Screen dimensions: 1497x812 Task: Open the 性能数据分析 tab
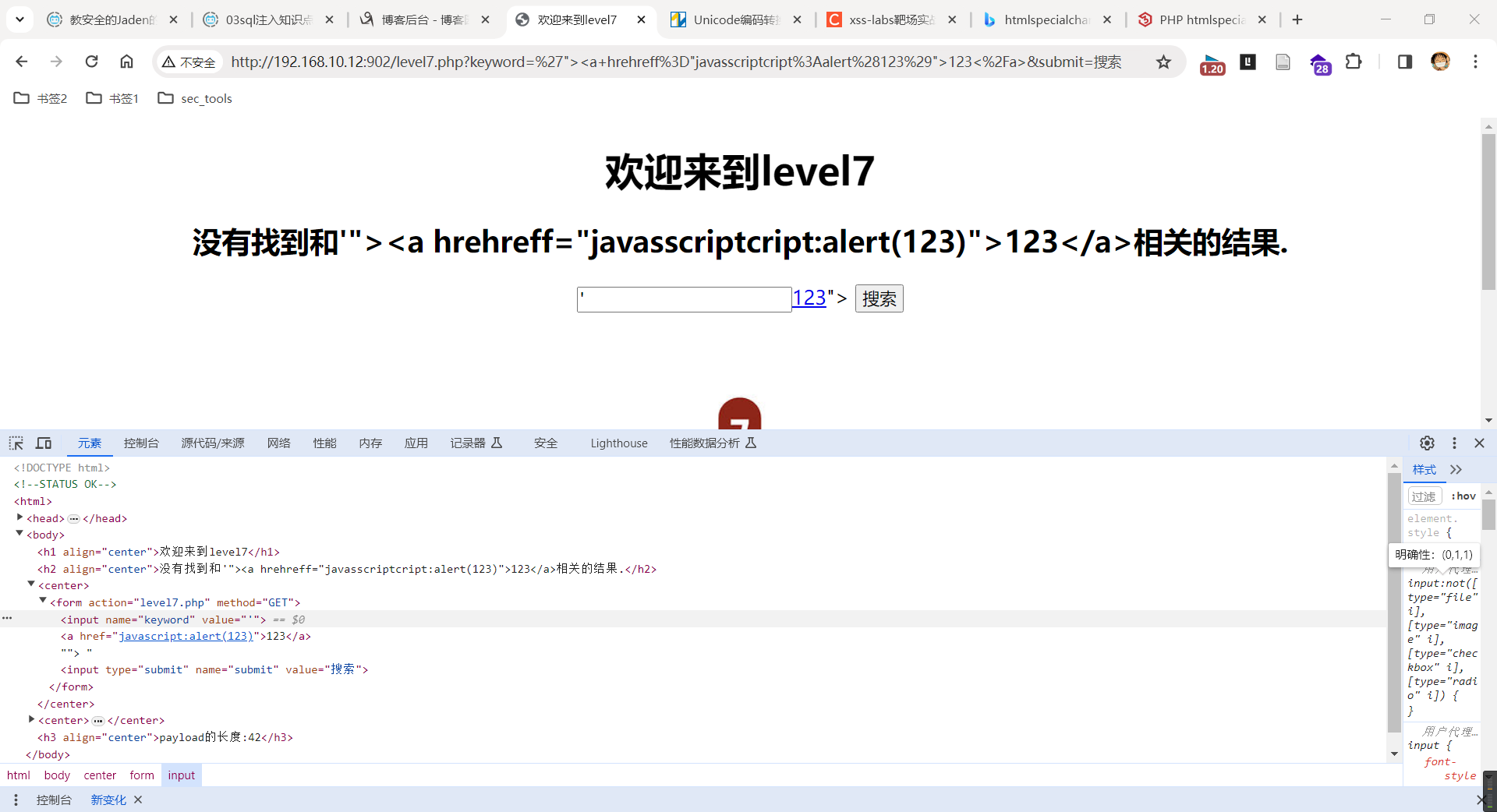click(713, 443)
